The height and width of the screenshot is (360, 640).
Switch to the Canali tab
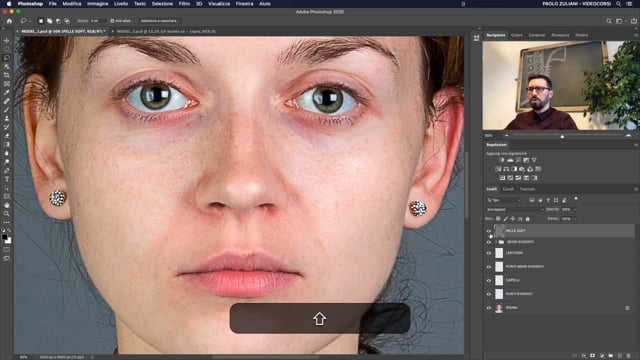pyautogui.click(x=508, y=189)
